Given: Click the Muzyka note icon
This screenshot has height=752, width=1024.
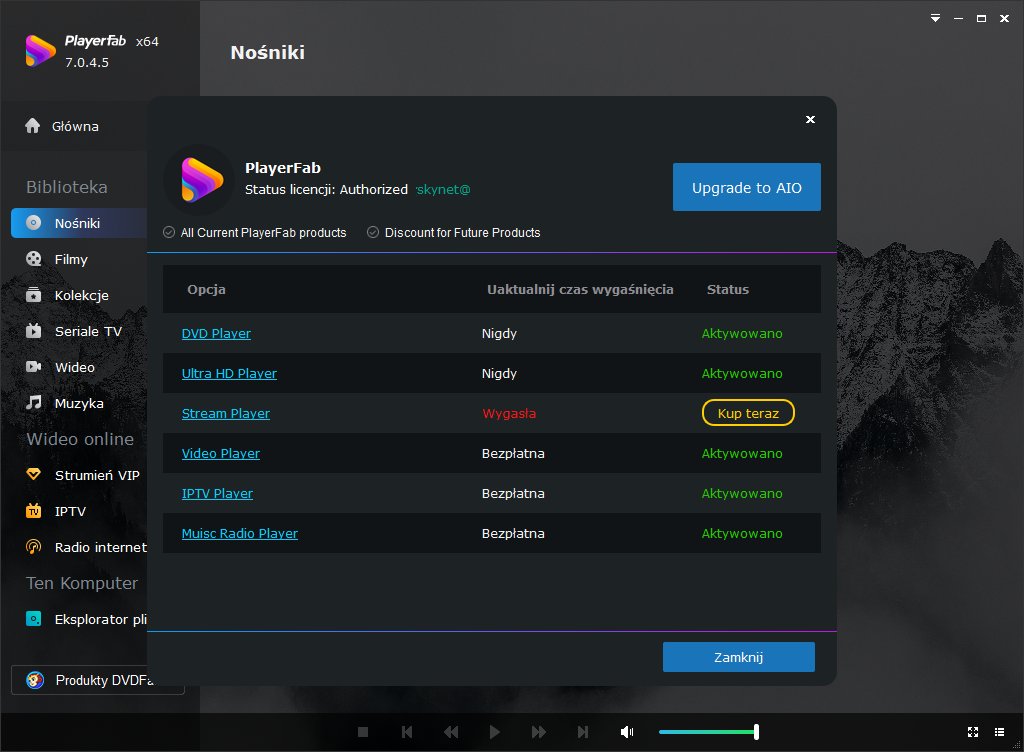Looking at the screenshot, I should (33, 403).
